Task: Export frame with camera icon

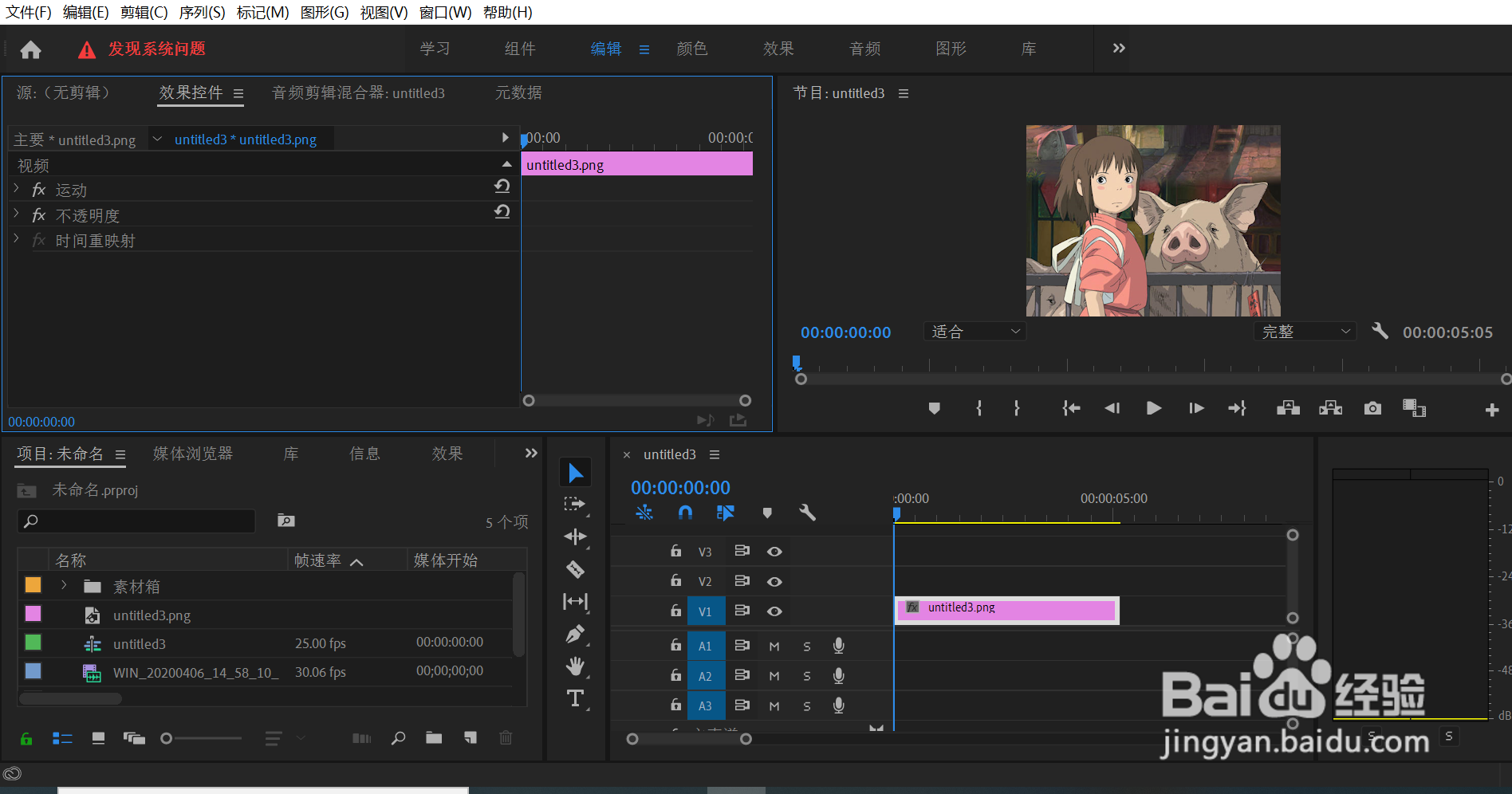Action: 1372,408
